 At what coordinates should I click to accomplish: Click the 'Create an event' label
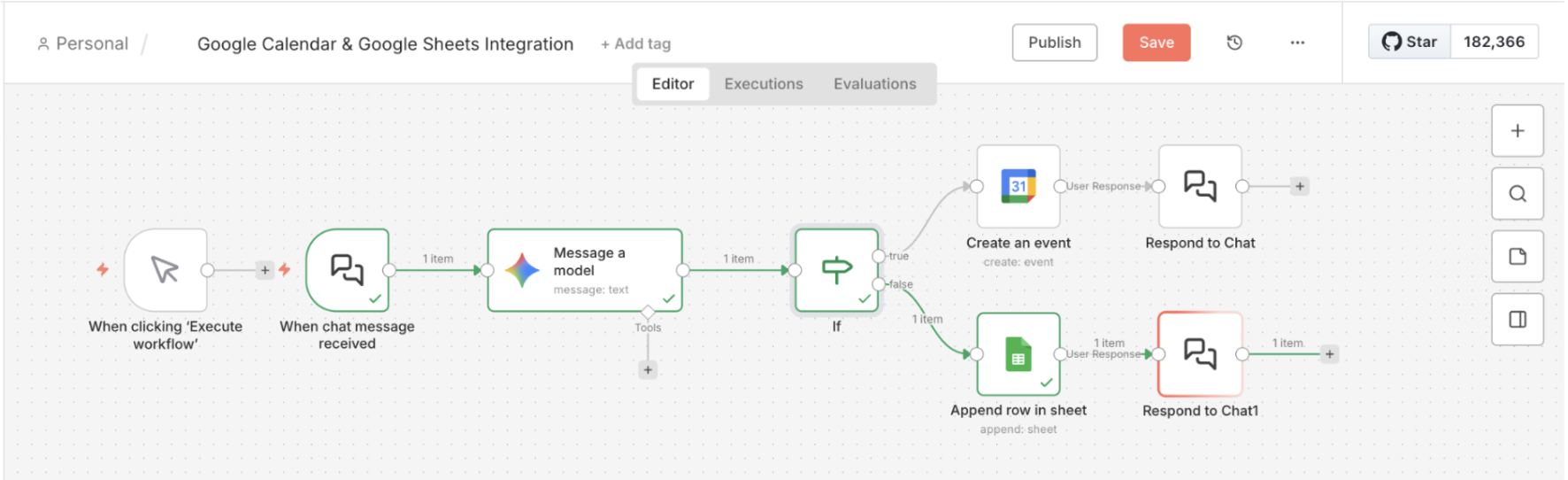pyautogui.click(x=1018, y=243)
